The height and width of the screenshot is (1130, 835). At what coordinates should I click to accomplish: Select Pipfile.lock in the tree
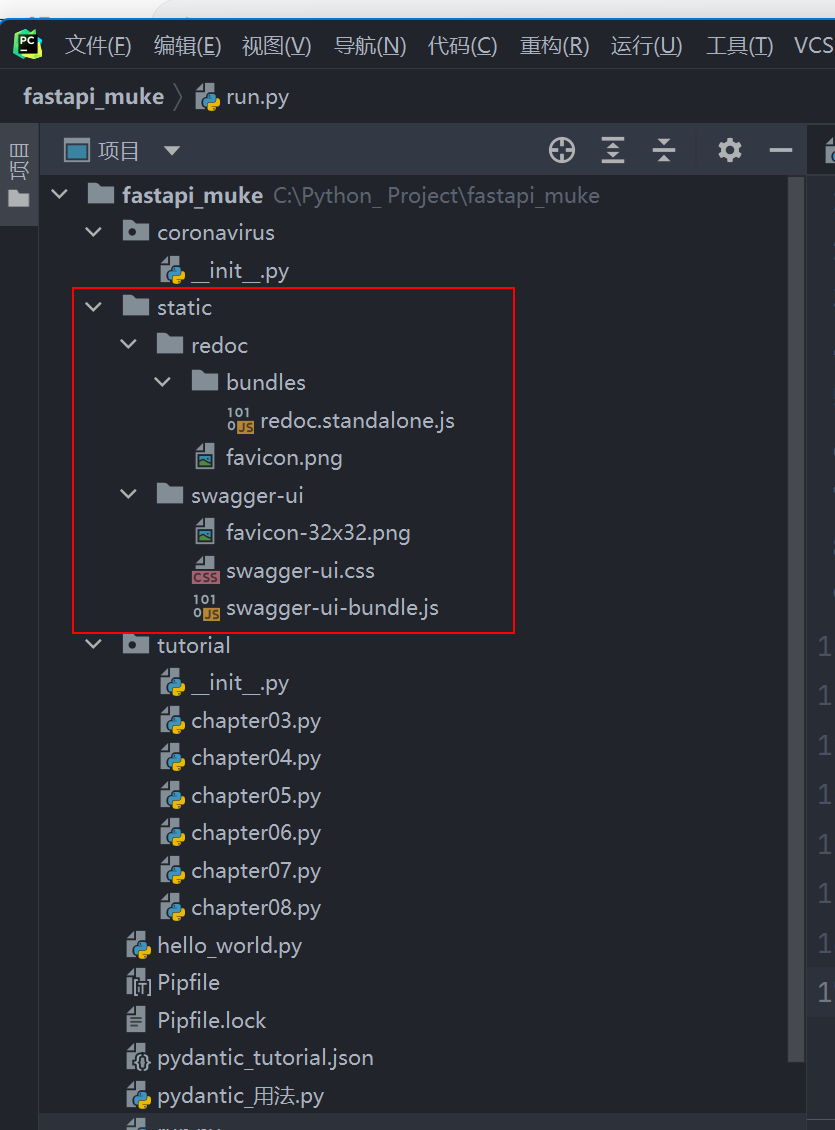click(x=211, y=1020)
